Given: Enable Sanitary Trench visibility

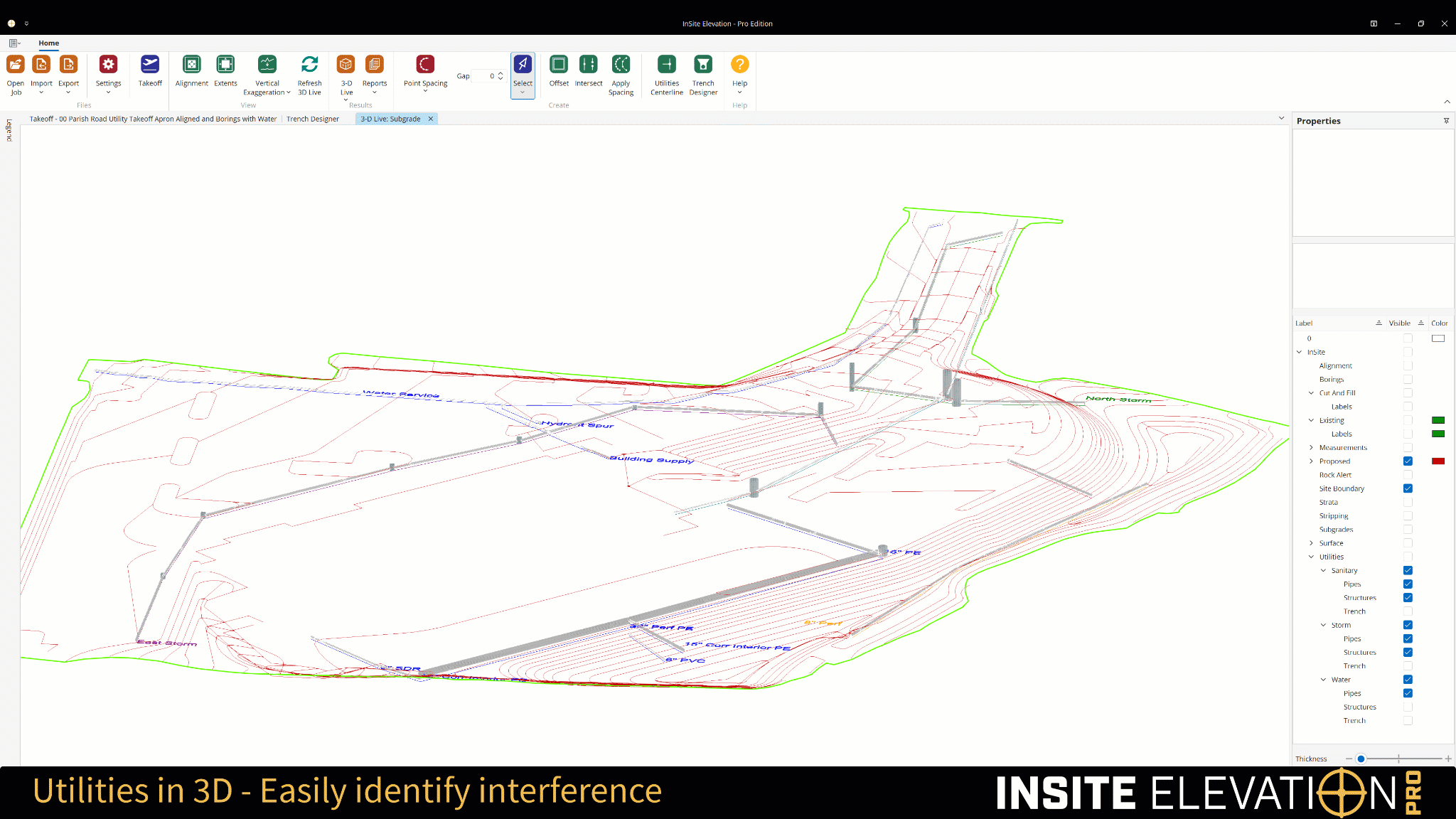Looking at the screenshot, I should pos(1408,611).
